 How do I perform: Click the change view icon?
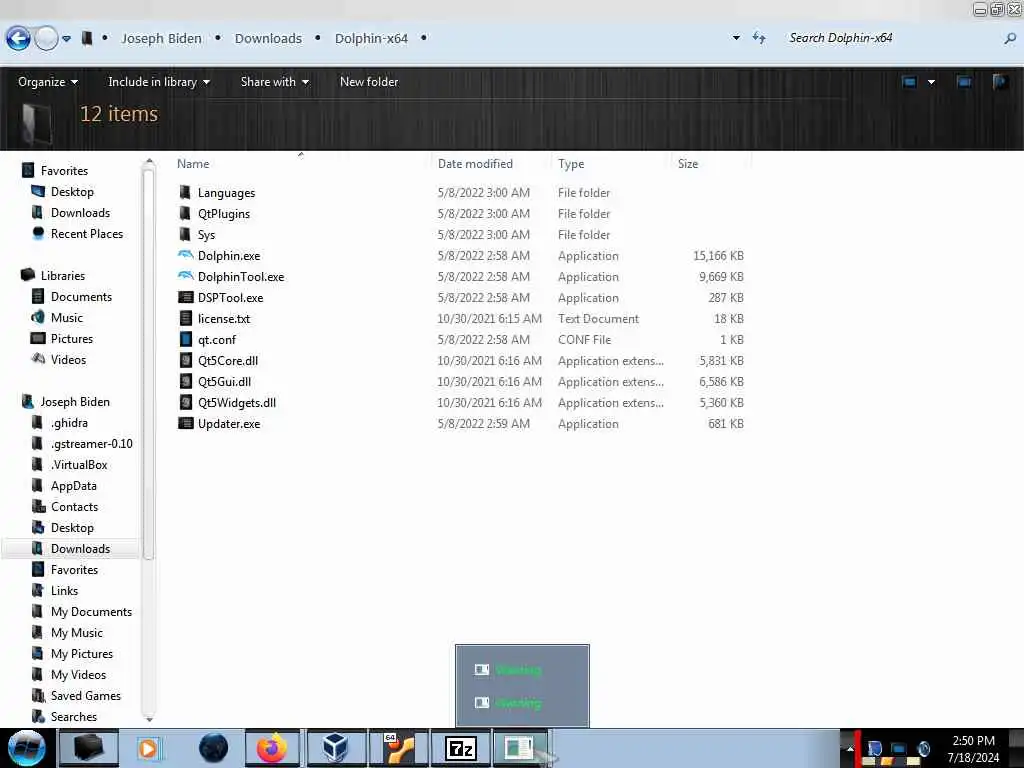pyautogui.click(x=909, y=82)
